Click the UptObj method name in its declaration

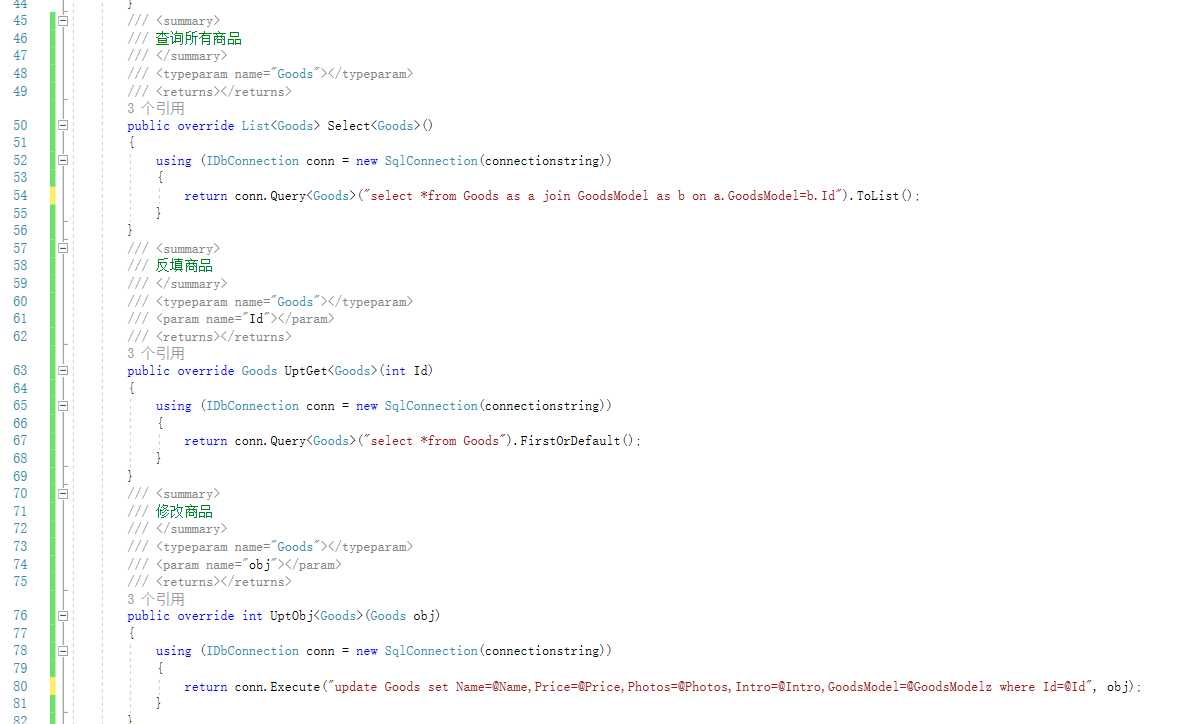[291, 616]
